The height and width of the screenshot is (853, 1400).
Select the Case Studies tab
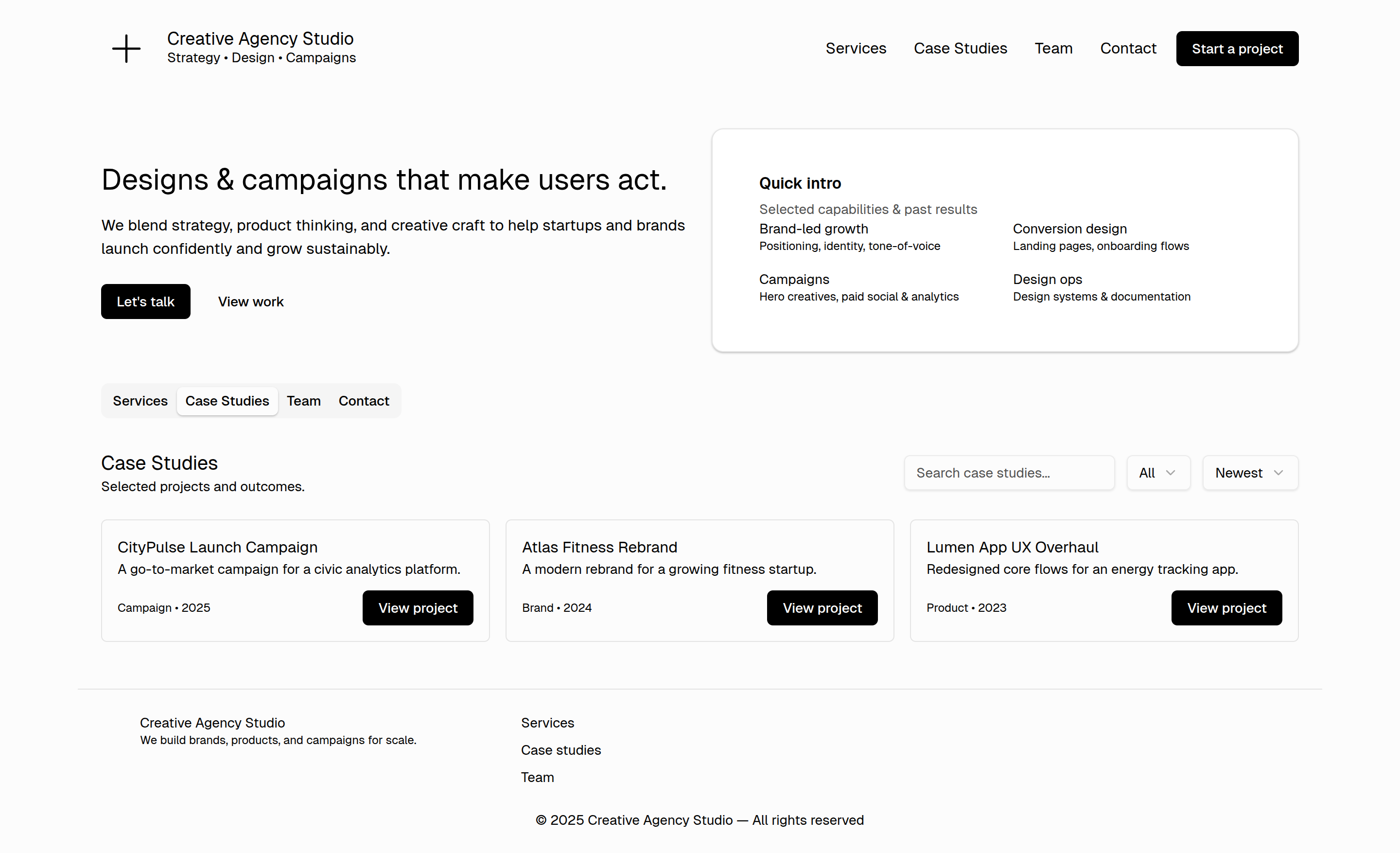(227, 401)
